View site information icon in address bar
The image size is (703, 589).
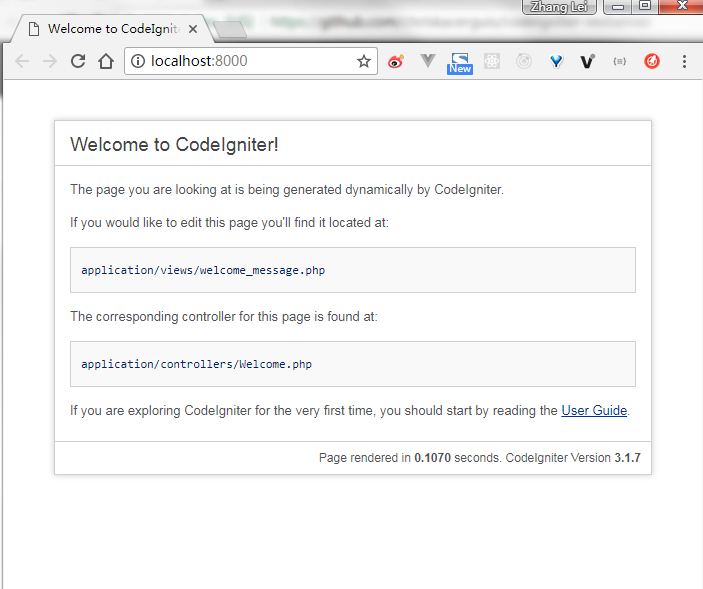pos(138,61)
